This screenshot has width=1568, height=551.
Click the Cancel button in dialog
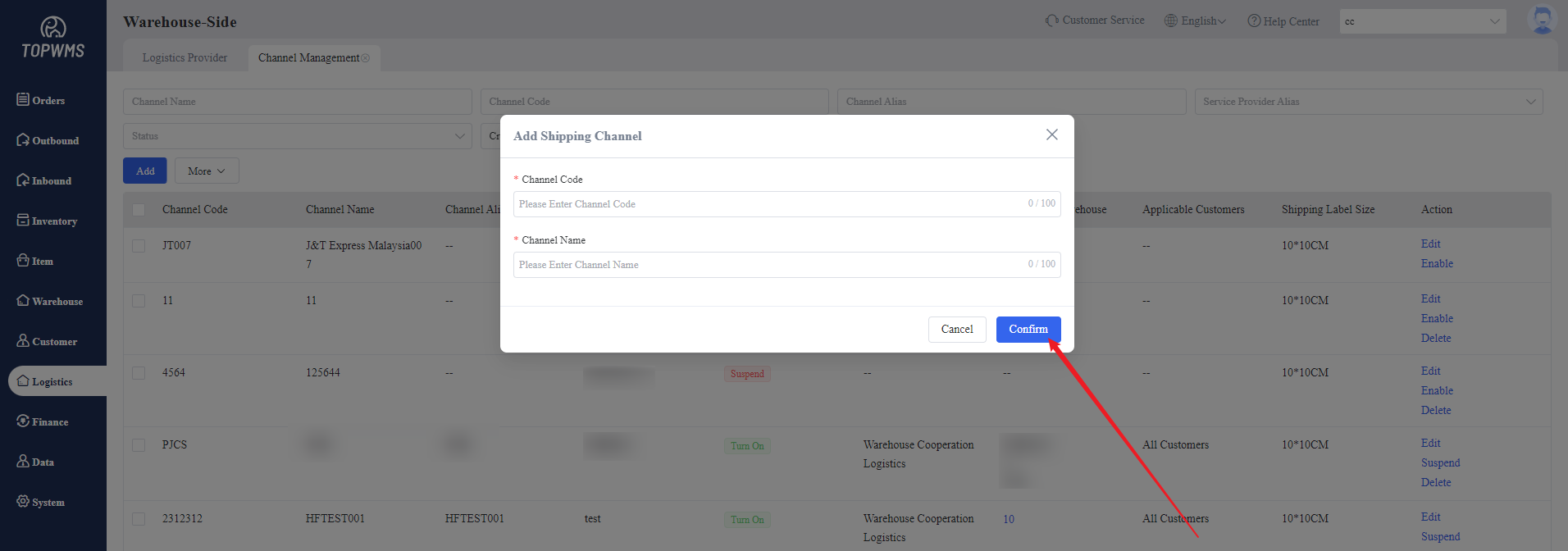tap(956, 329)
